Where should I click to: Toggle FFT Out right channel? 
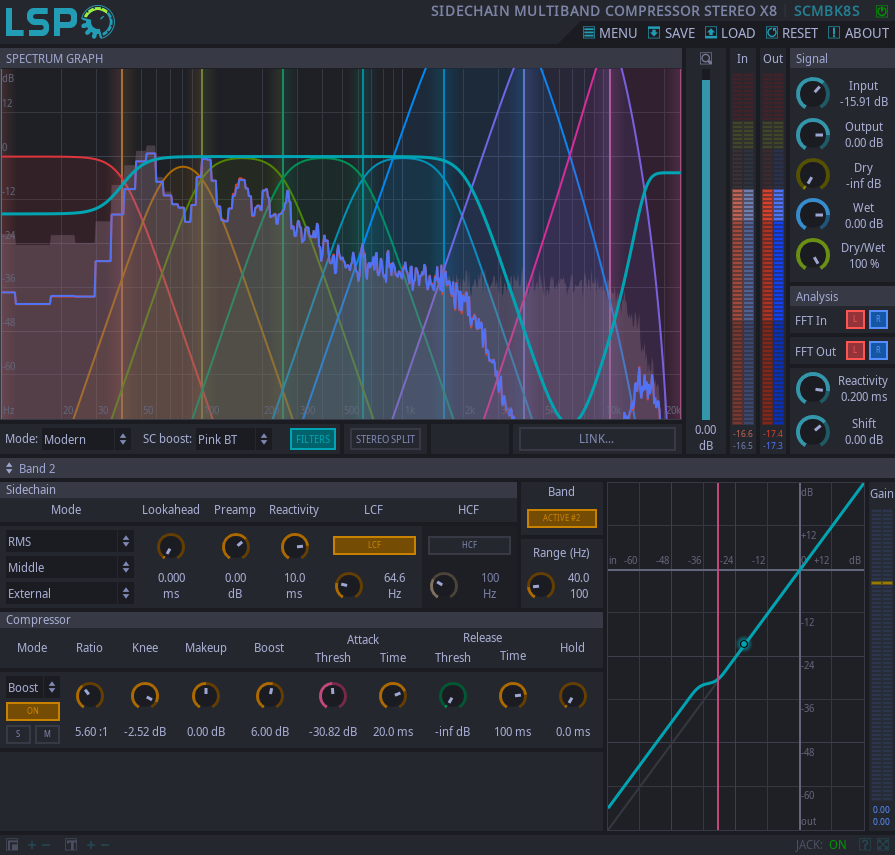(x=878, y=350)
